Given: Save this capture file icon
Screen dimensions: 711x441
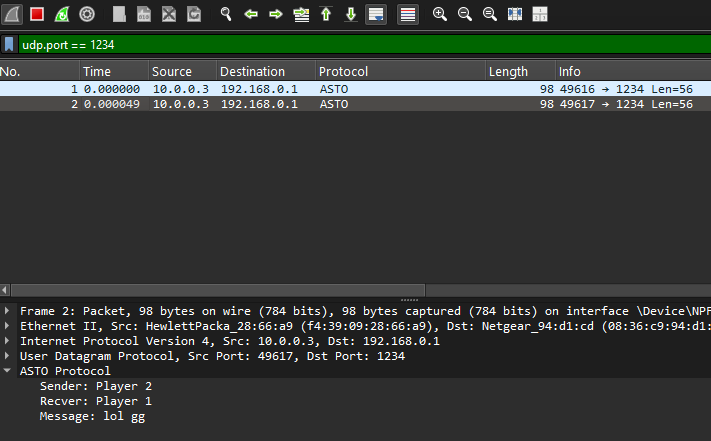Looking at the screenshot, I should 144,15.
